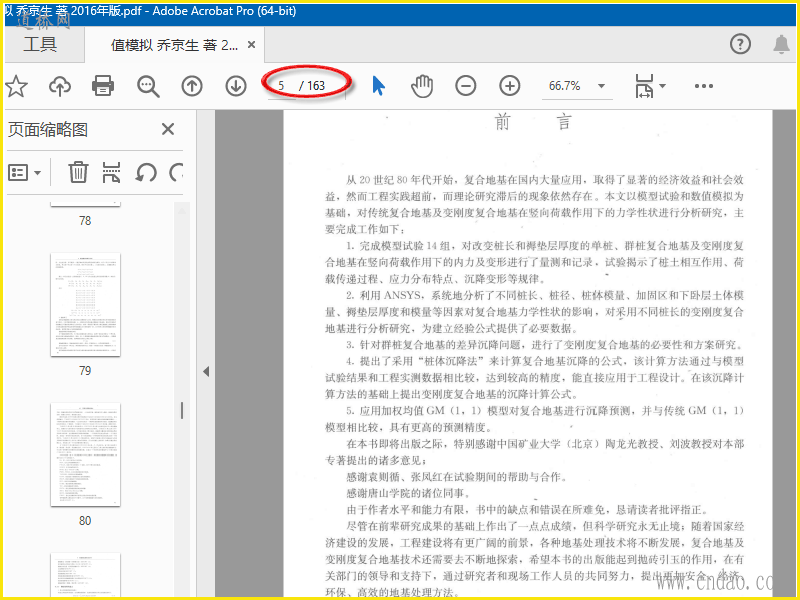Activate the hand pan tool
The width and height of the screenshot is (800, 600).
(422, 86)
